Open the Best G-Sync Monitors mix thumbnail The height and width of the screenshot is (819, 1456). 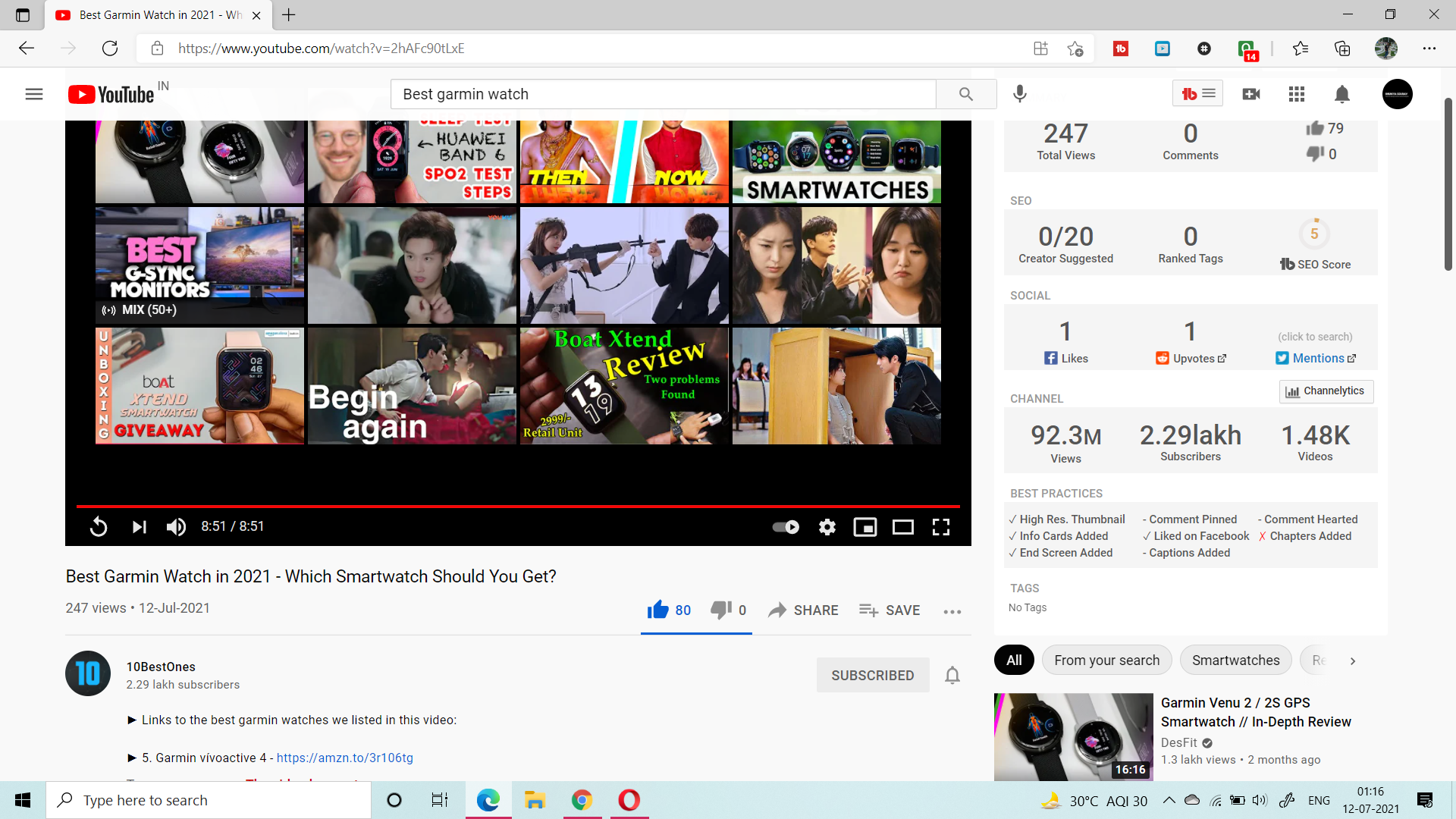click(x=199, y=265)
